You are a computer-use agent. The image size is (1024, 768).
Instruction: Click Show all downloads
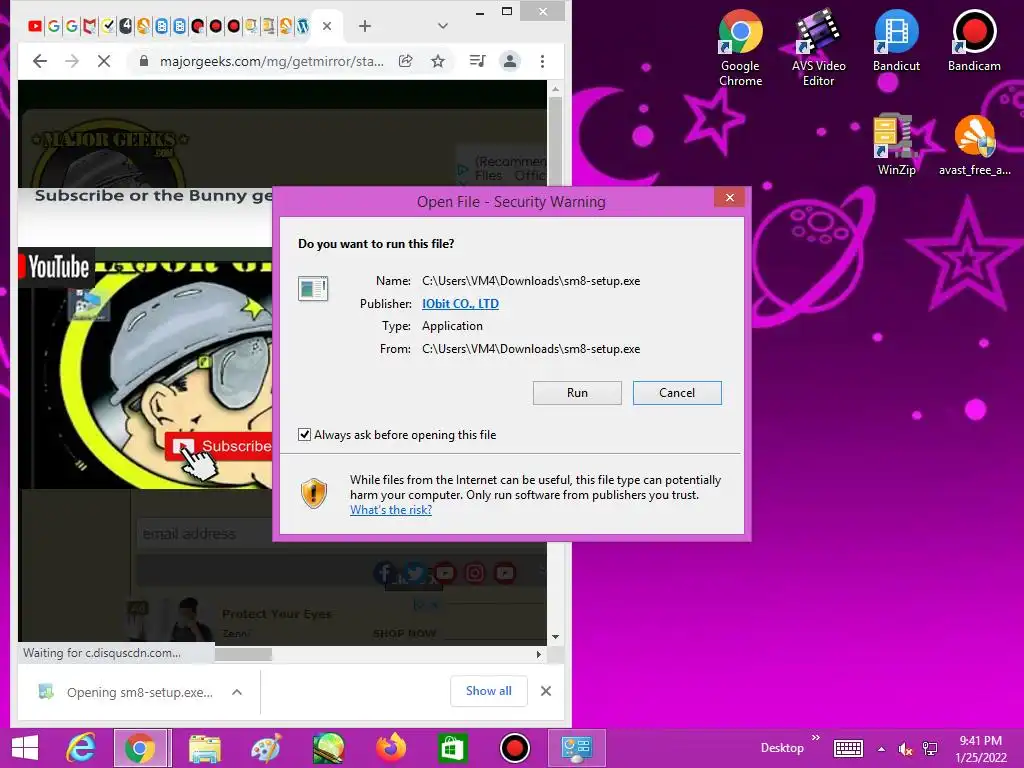pos(488,691)
